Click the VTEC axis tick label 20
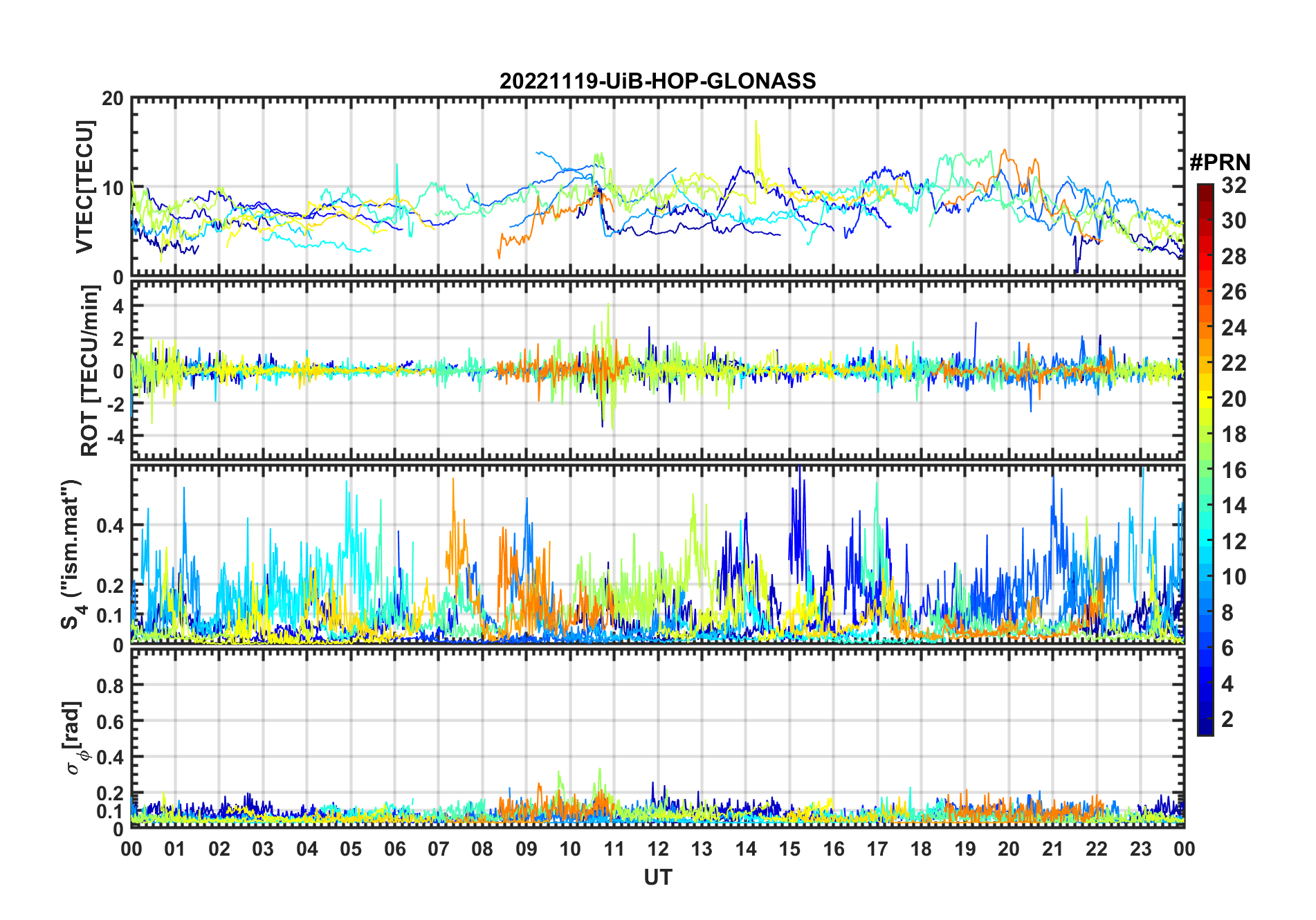 (113, 99)
